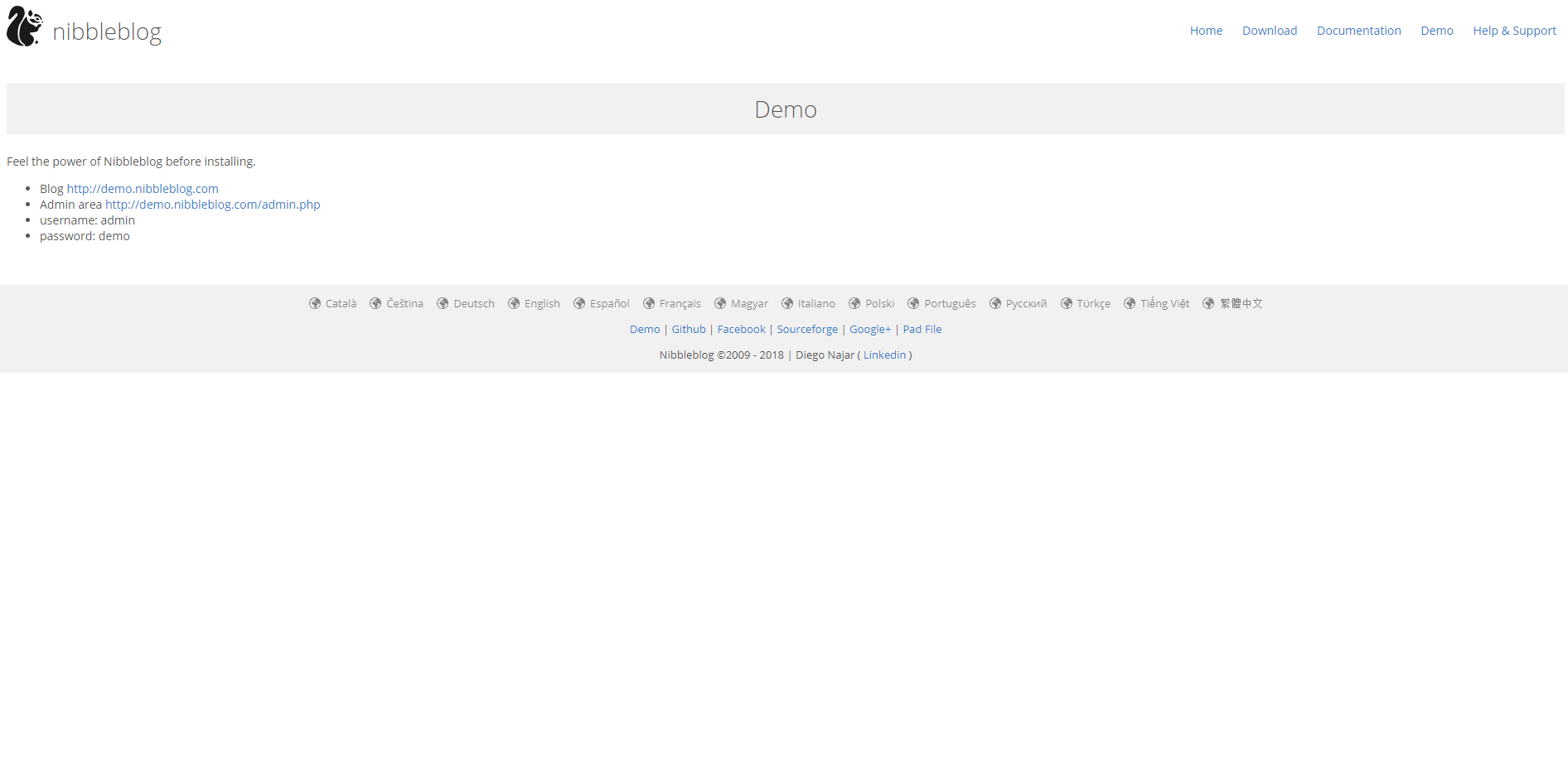This screenshot has width=1568, height=777.
Task: Switch language to Català
Action: (x=341, y=304)
